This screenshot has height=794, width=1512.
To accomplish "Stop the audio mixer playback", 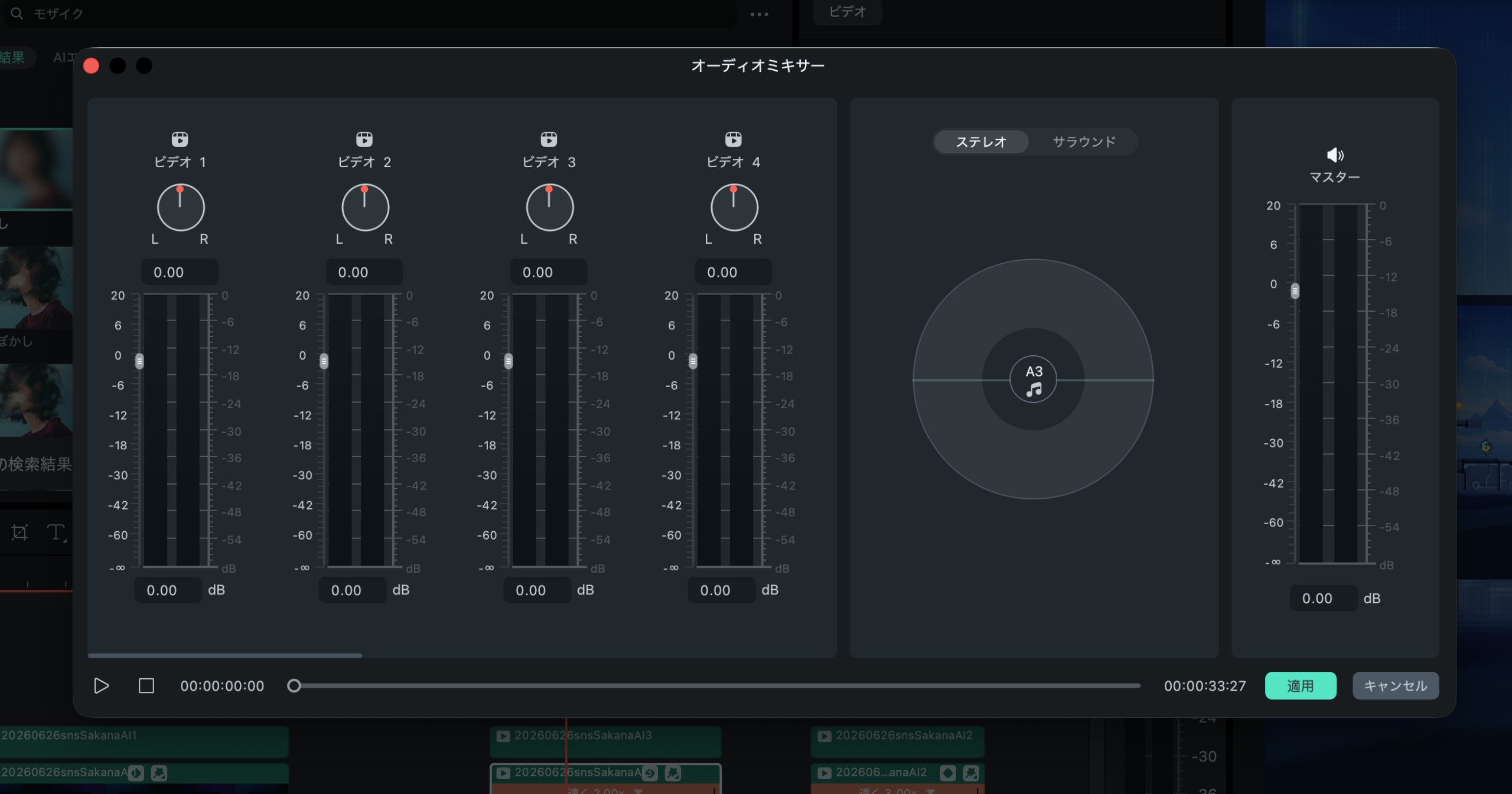I will pyautogui.click(x=146, y=685).
